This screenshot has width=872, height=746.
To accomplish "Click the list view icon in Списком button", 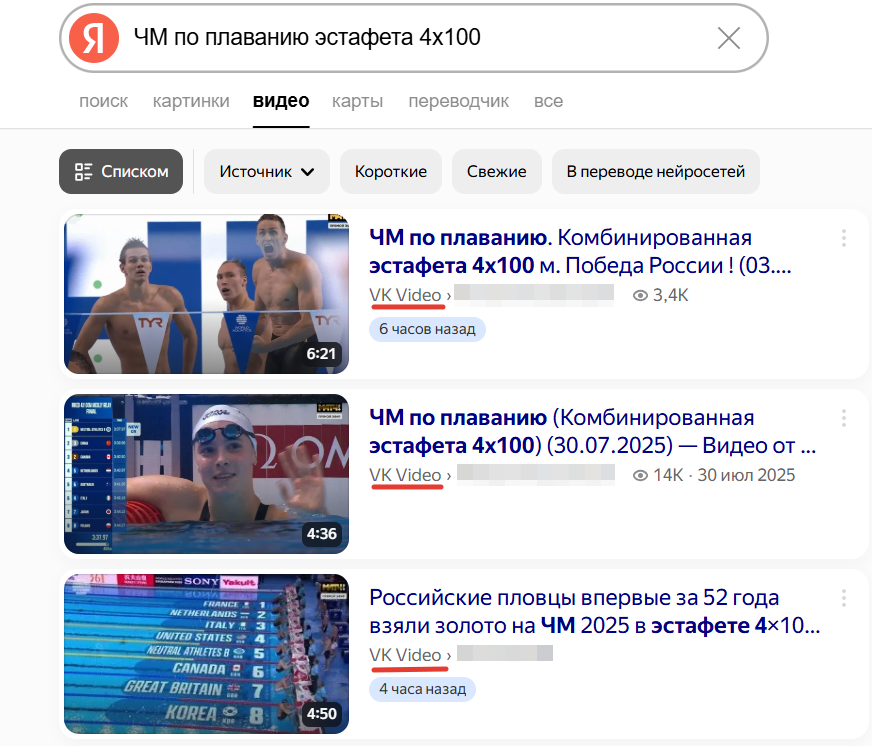I will (x=83, y=171).
